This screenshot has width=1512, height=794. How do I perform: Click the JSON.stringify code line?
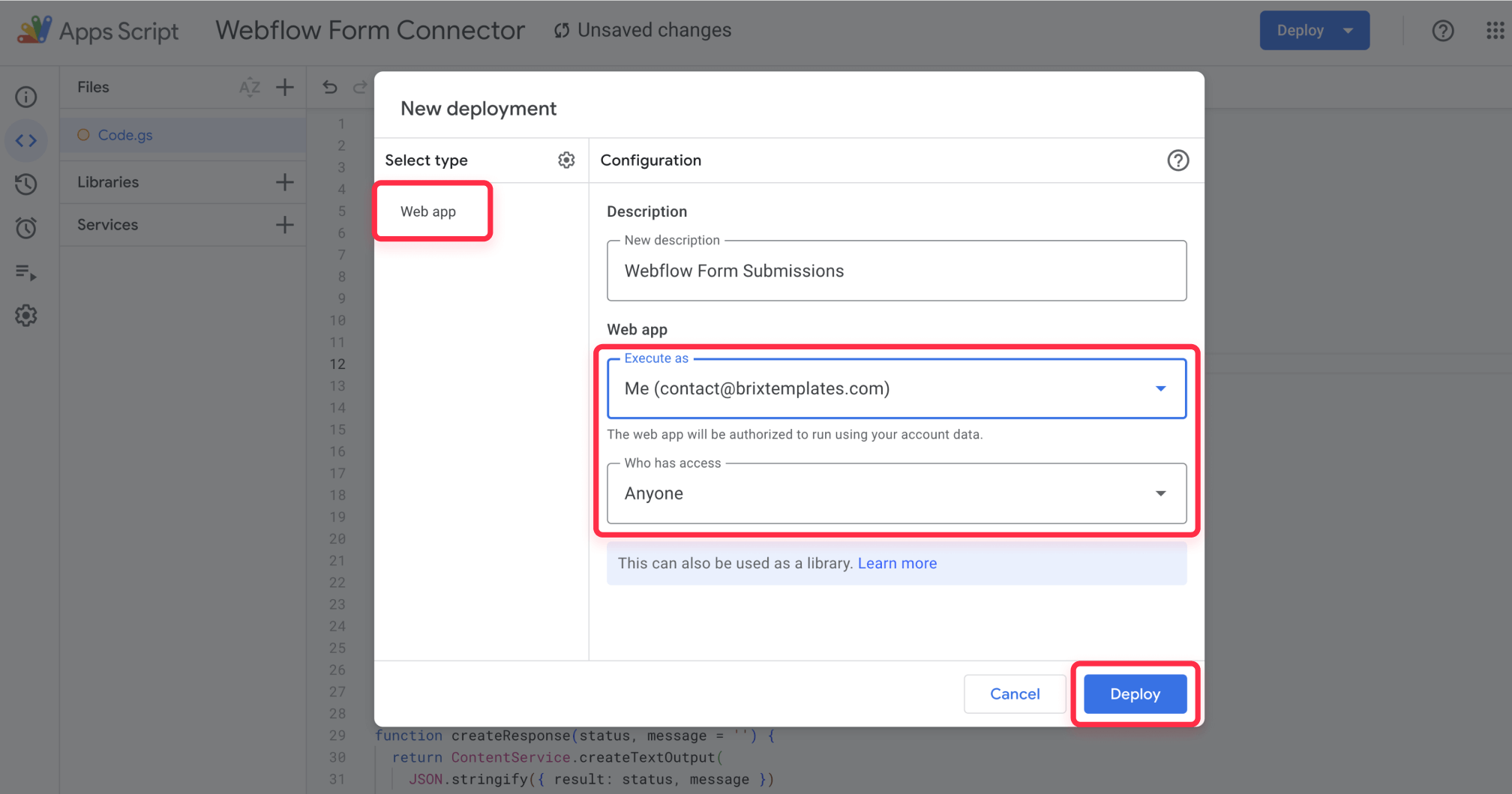coord(591,779)
